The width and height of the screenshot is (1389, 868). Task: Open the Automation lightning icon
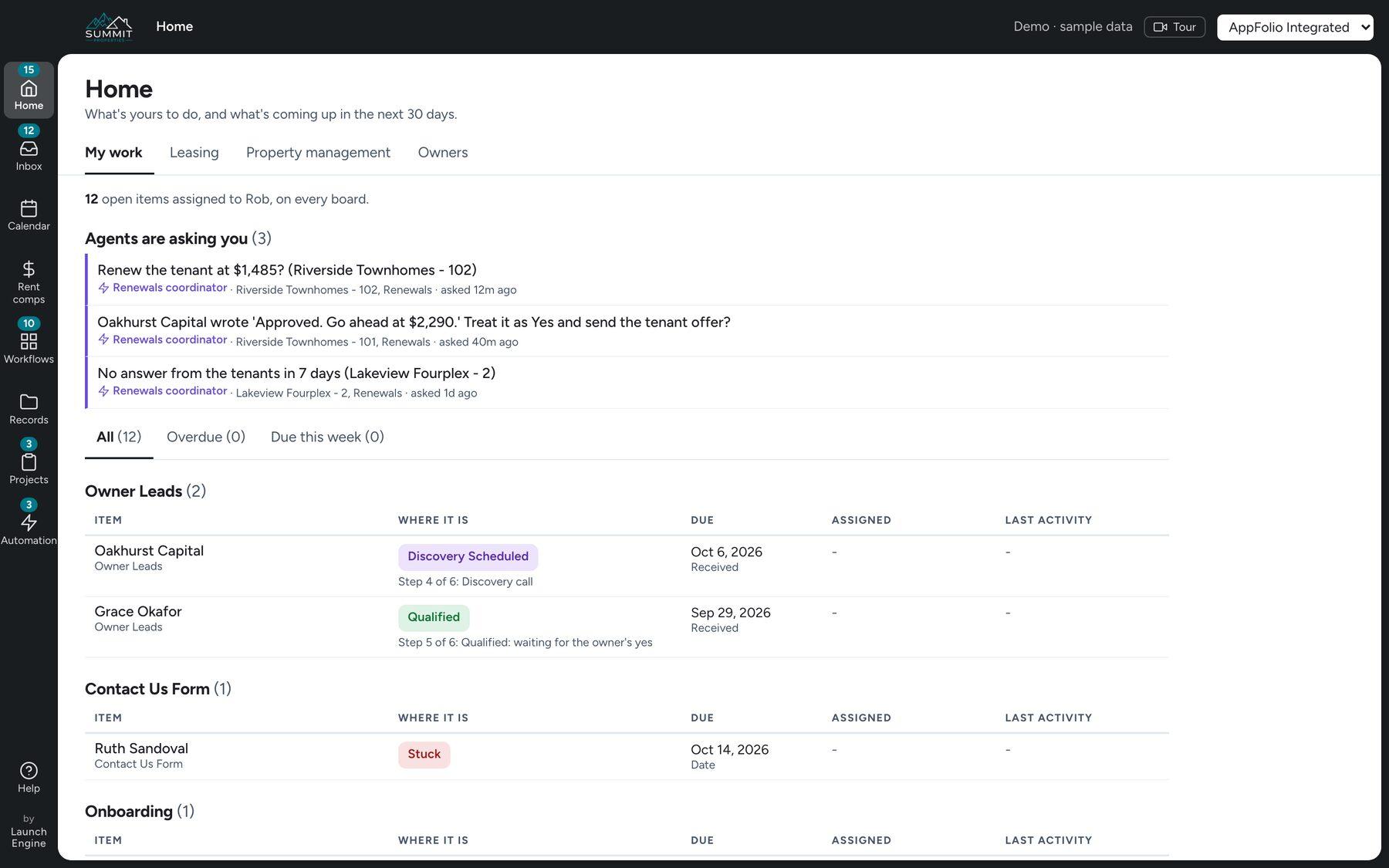(29, 523)
